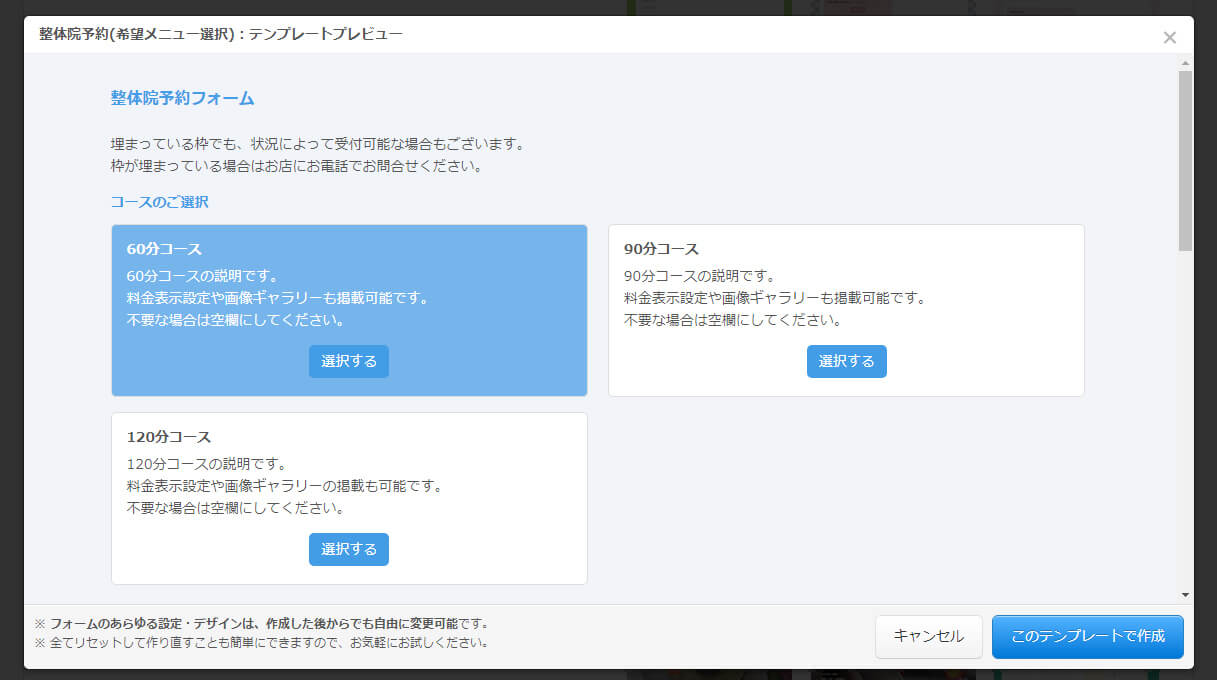Click the キャンセル button
Image resolution: width=1217 pixels, height=680 pixels.
tap(928, 637)
